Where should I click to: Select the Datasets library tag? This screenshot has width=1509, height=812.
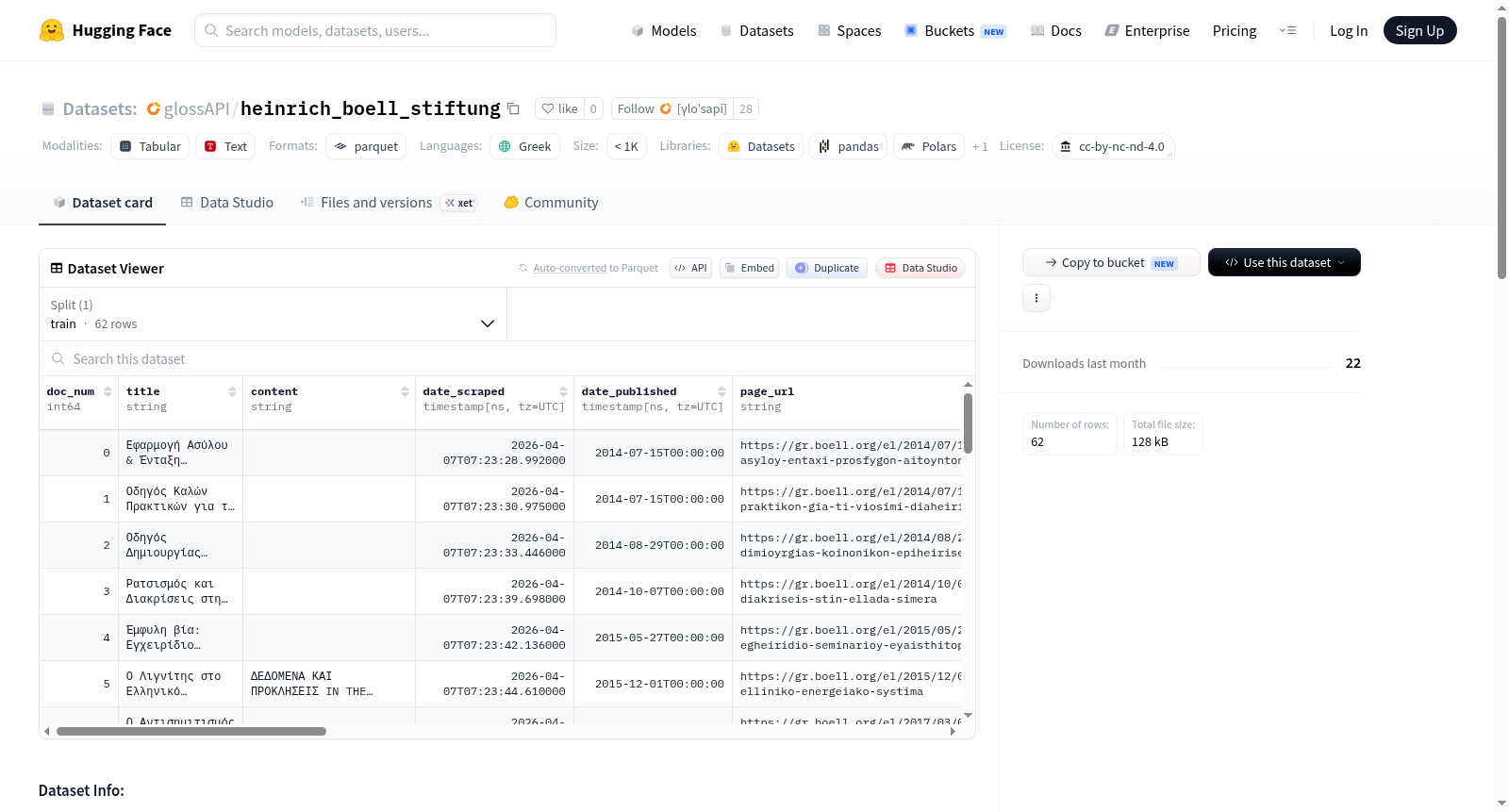click(x=761, y=146)
